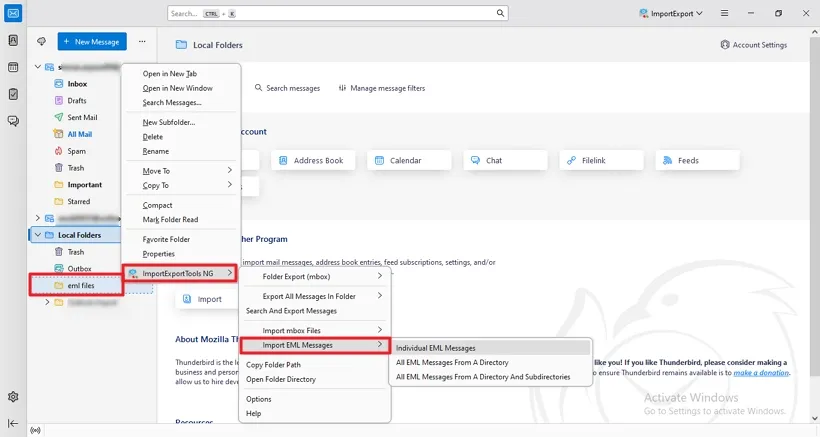Open ImportExportTools Help entry
Screen dimensions: 820x437
point(315,413)
